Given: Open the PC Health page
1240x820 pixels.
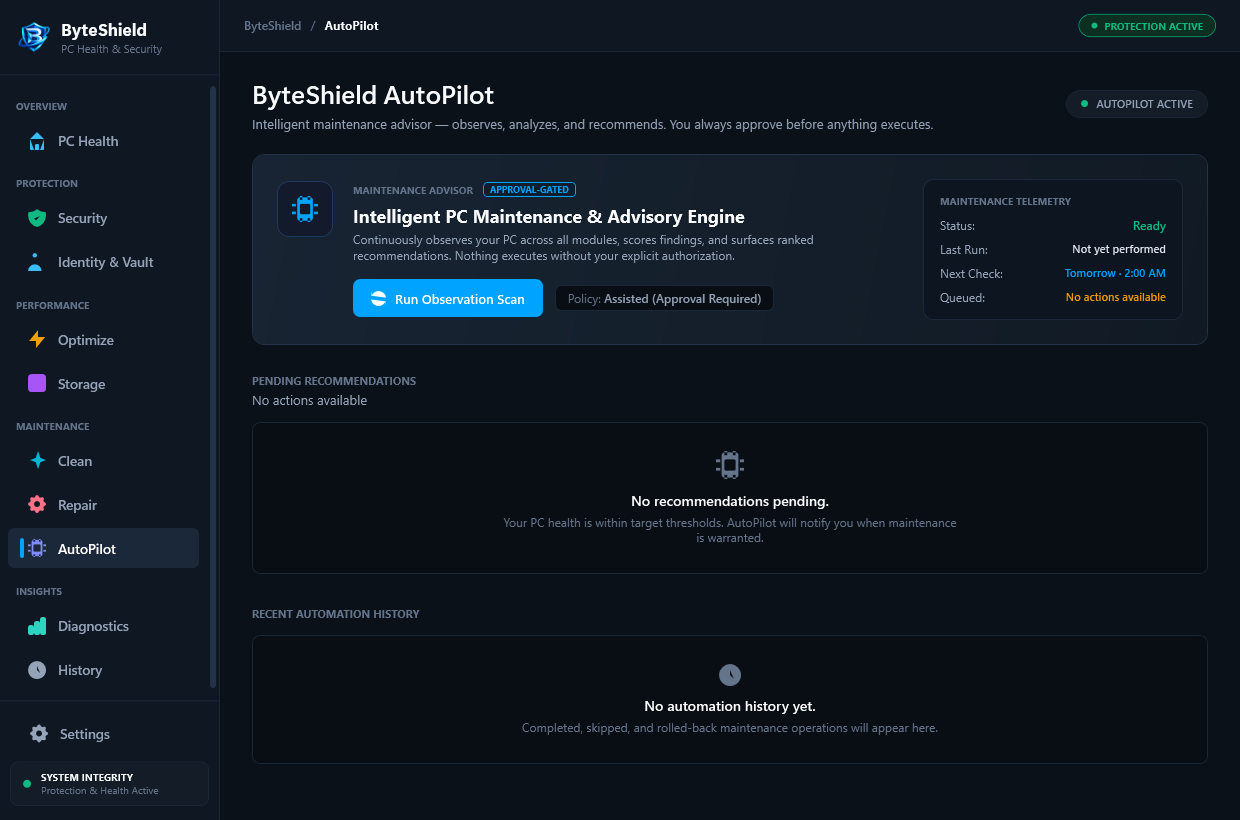Looking at the screenshot, I should 104,141.
